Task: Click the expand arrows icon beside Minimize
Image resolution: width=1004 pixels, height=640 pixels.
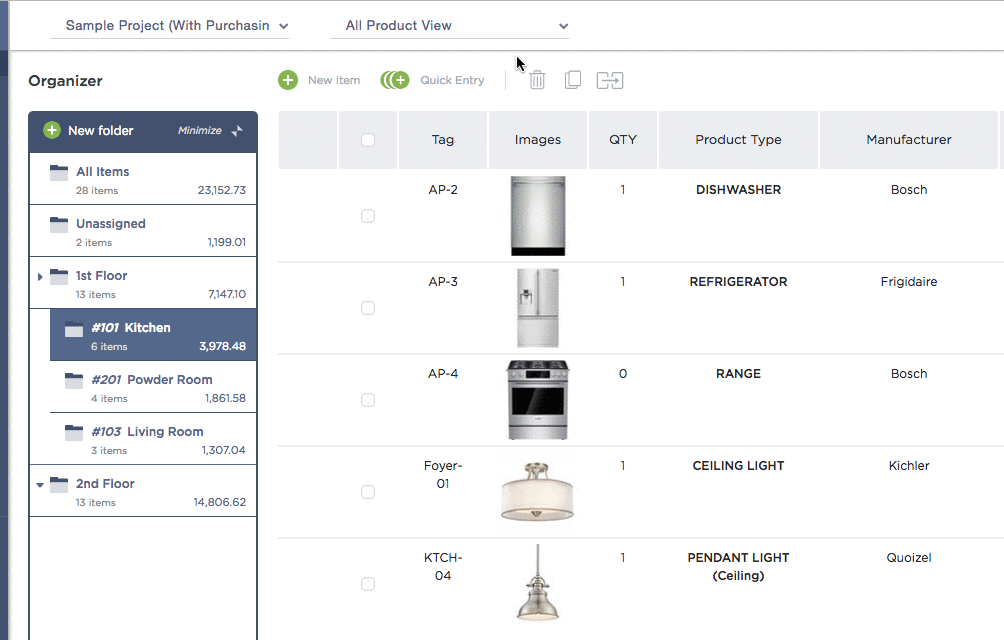Action: point(237,131)
